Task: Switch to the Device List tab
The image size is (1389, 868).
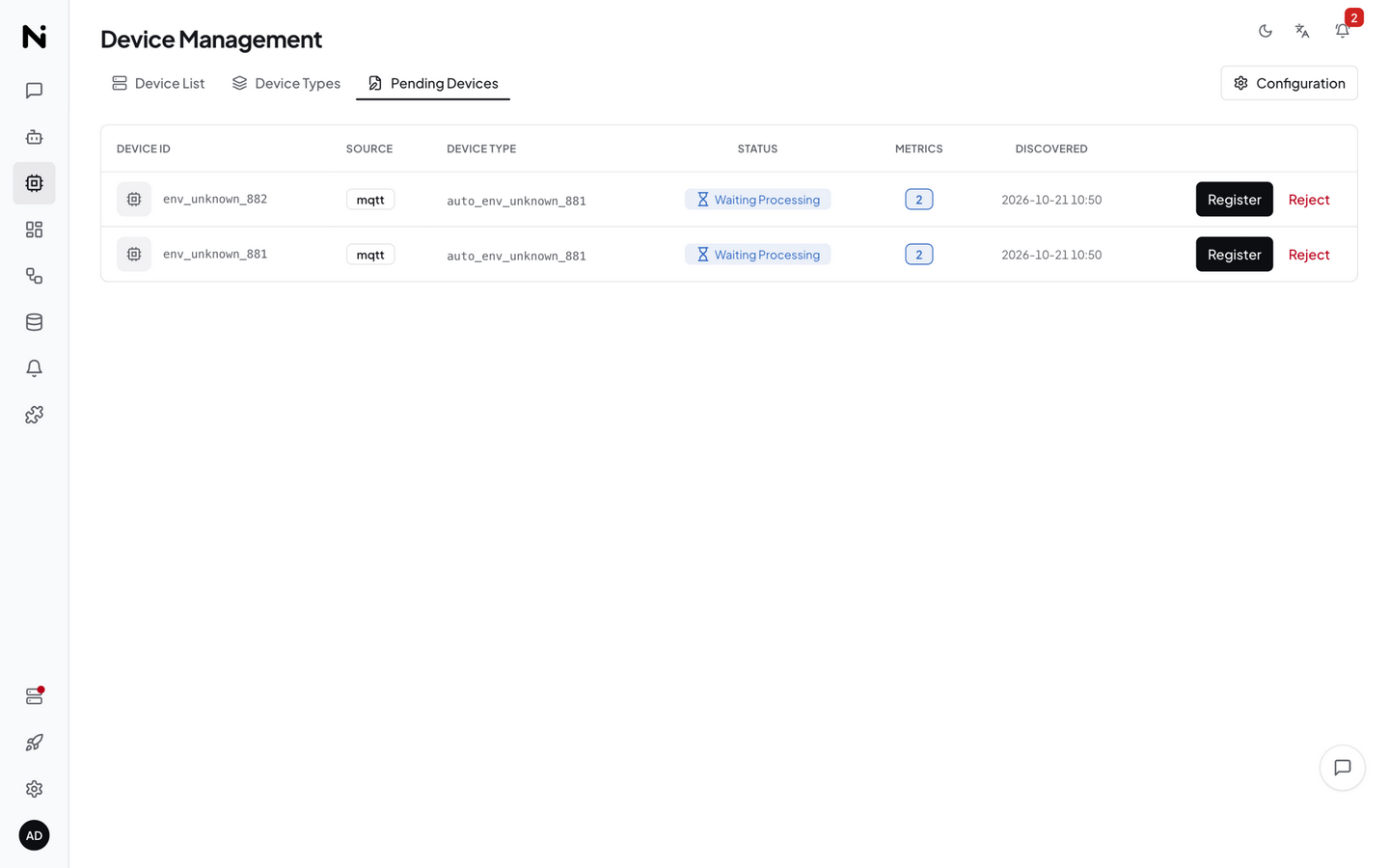Action: tap(158, 84)
